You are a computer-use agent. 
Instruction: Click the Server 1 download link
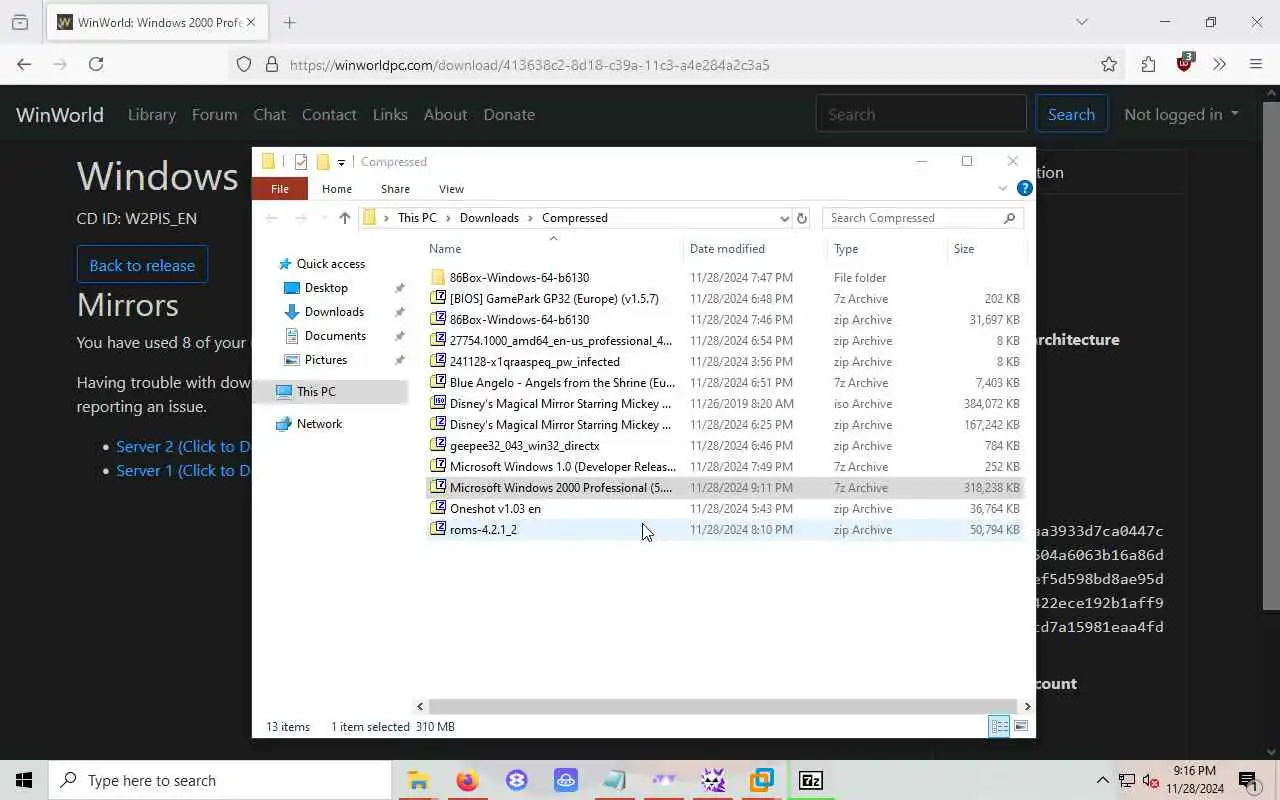pos(183,470)
